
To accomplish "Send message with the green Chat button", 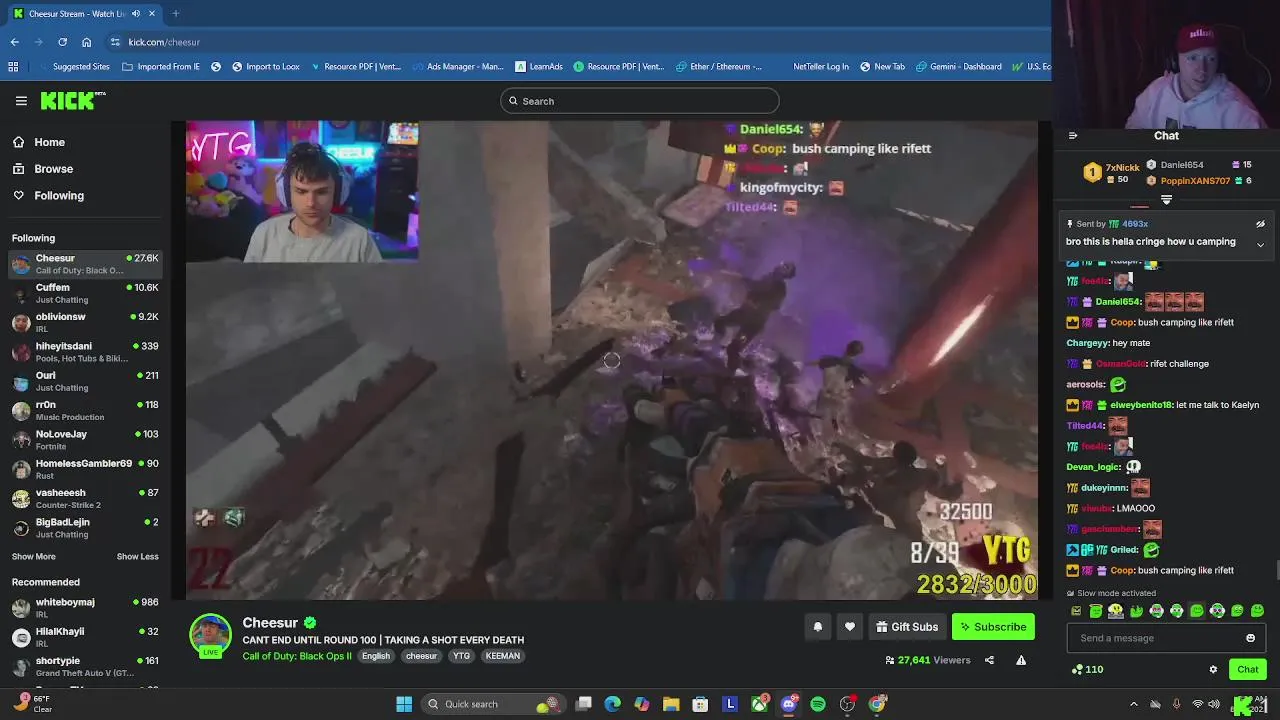I will click(x=1248, y=669).
